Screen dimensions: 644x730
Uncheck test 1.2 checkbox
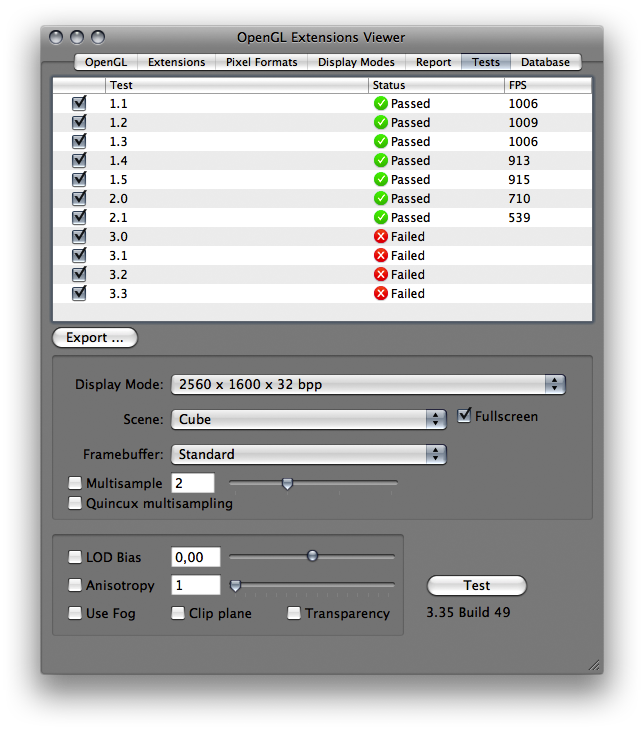point(79,122)
